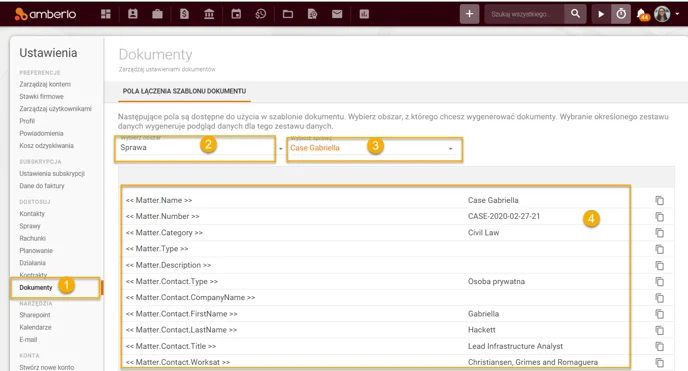The width and height of the screenshot is (688, 371).
Task: Open Sharepoint tools settings
Action: point(35,315)
